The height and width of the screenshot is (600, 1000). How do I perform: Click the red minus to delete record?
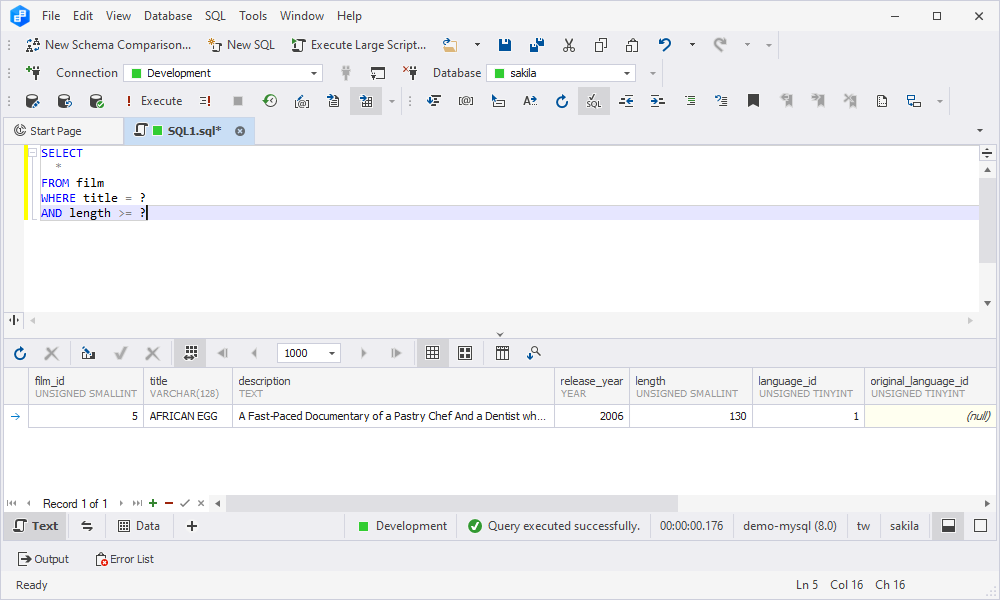[169, 503]
